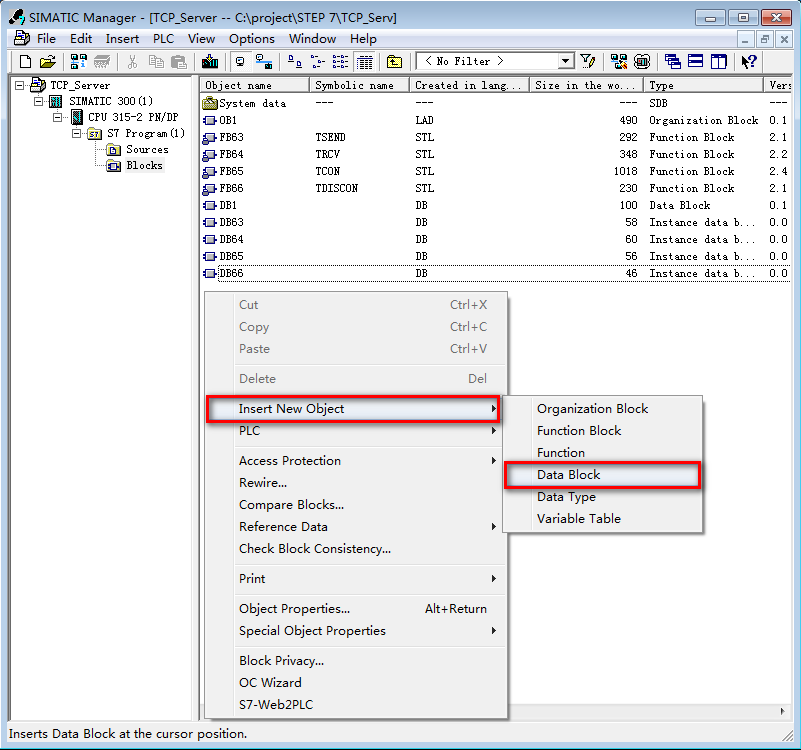Click the Tile Horizontally toolbar icon

[x=695, y=62]
